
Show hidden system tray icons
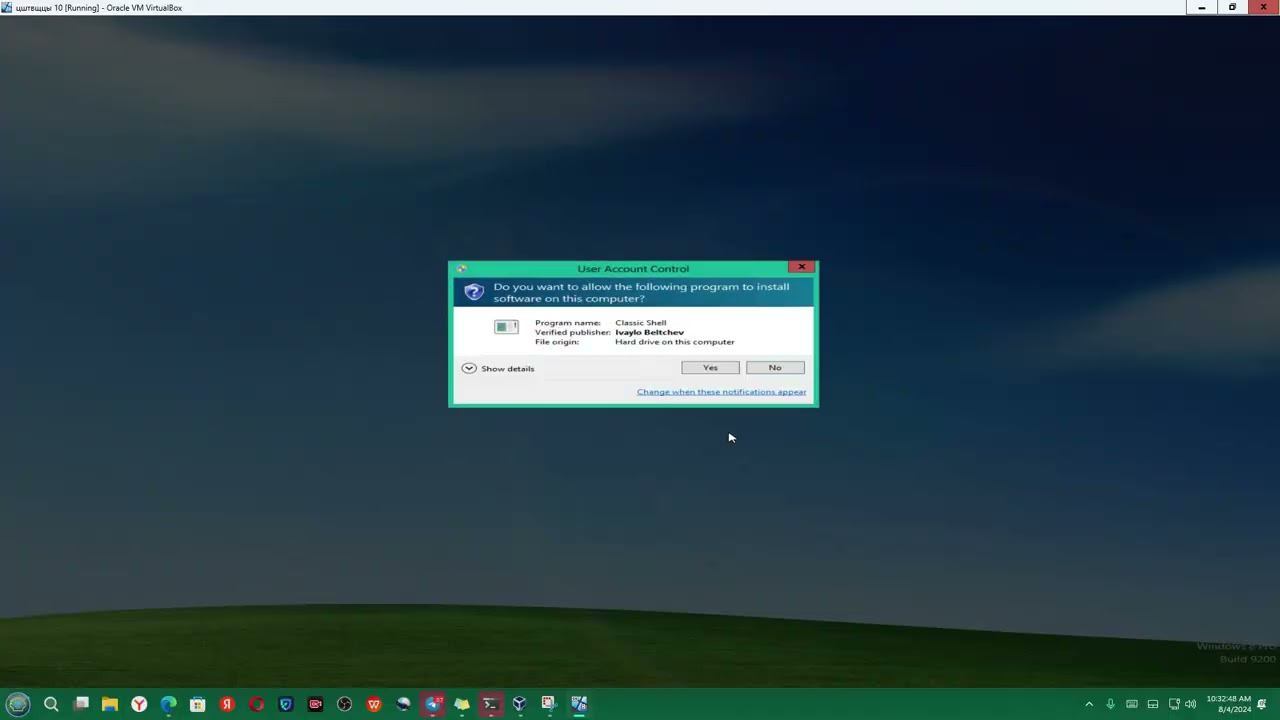point(1089,704)
